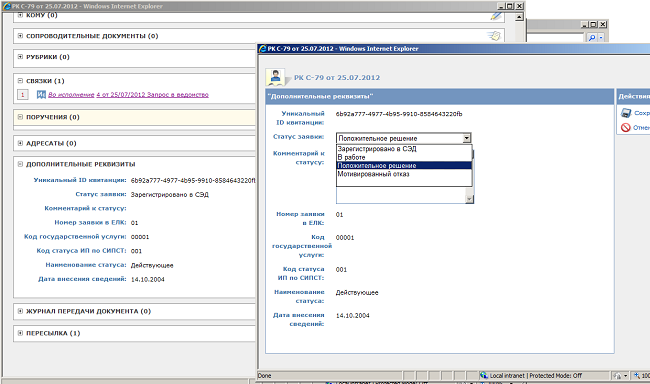This screenshot has width=650, height=384.
Task: Click the user avatar icon beside РК С-79 heading
Action: point(275,77)
